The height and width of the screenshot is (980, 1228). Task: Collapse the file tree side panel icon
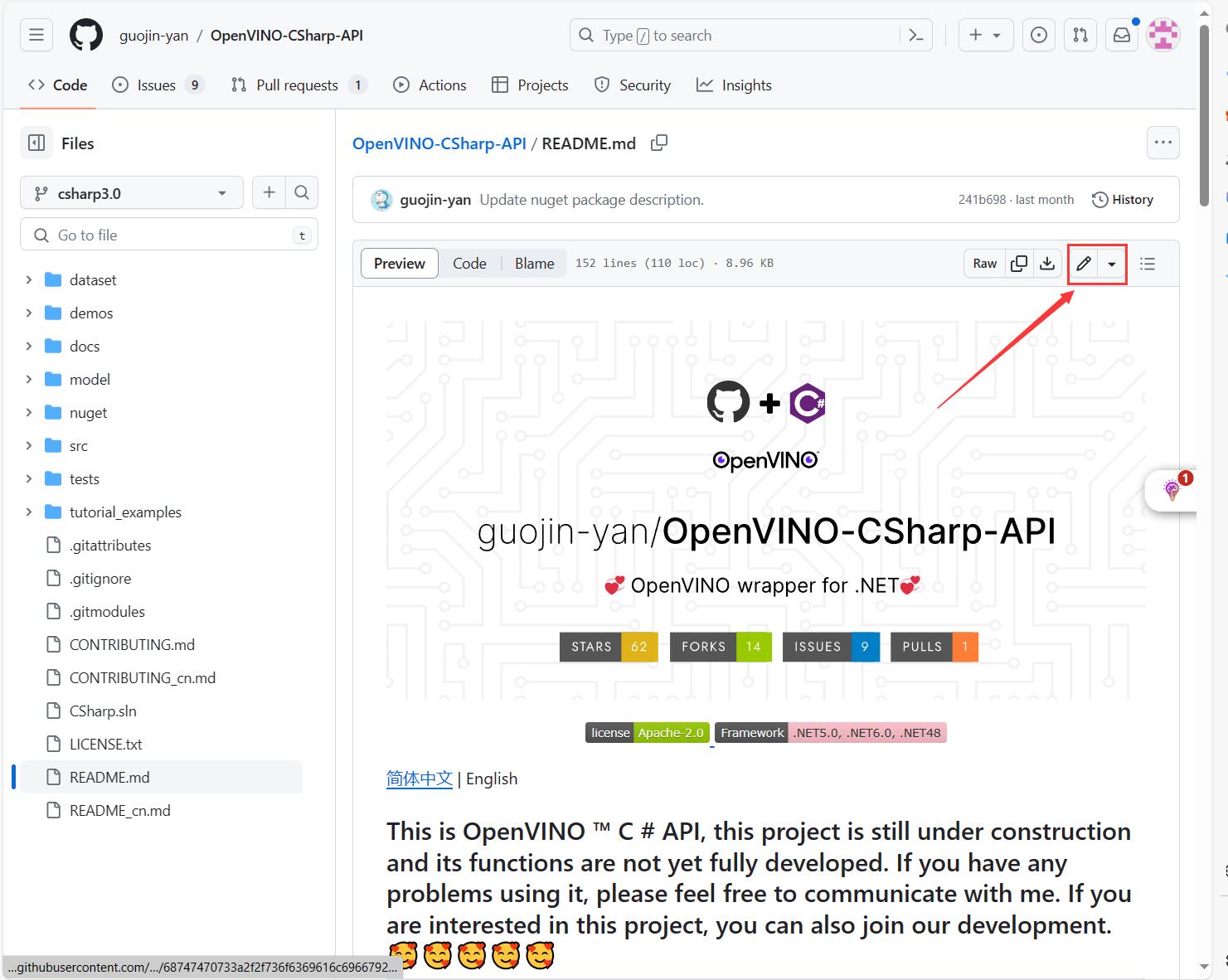click(36, 143)
